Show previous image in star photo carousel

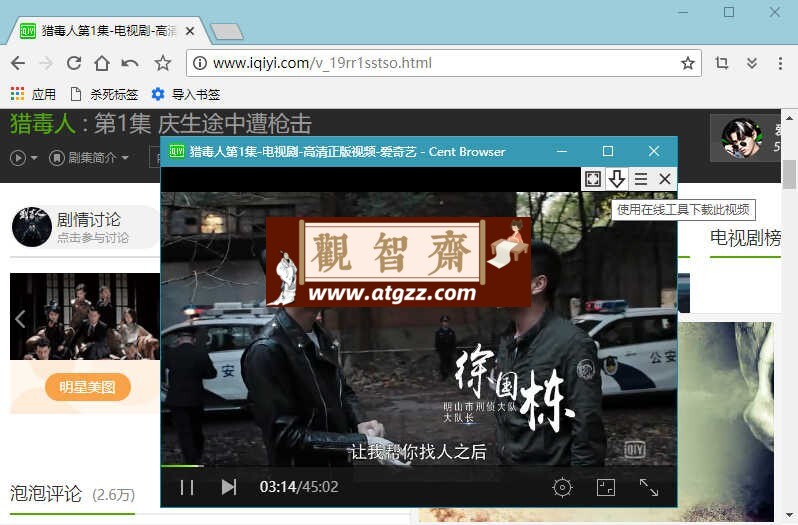(20, 319)
